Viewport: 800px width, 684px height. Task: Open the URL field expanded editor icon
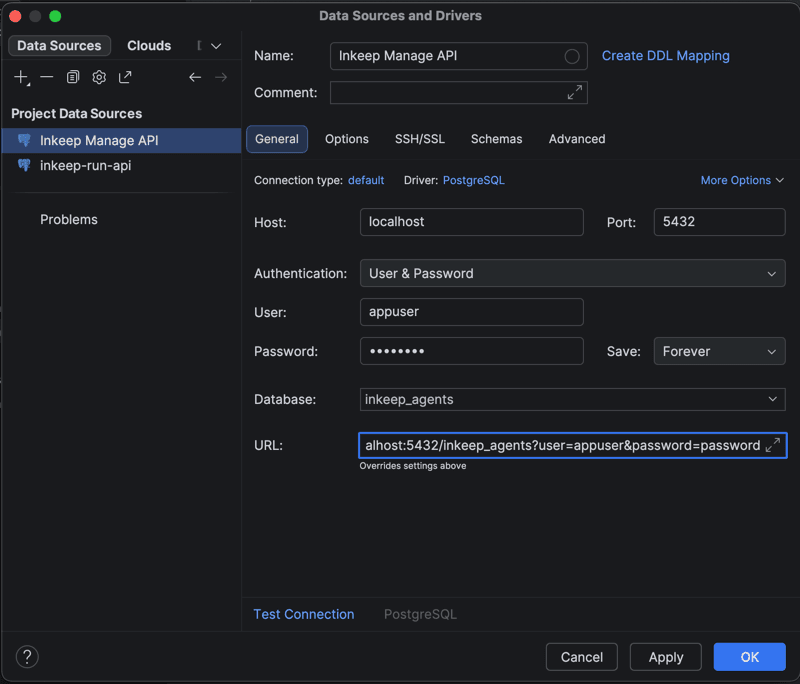click(x=775, y=445)
